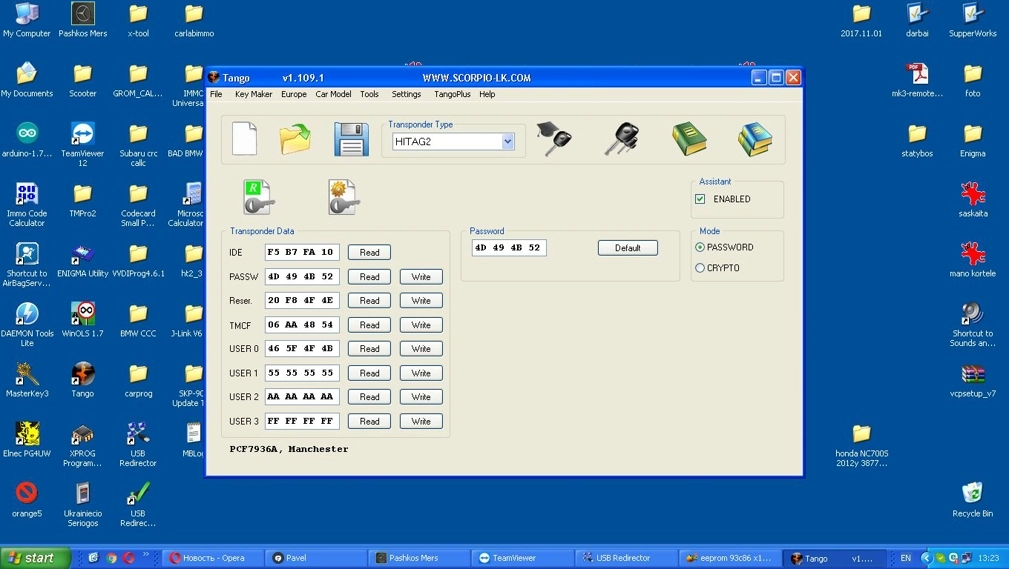This screenshot has width=1009, height=569.
Task: Click the black car keys icon
Action: tap(622, 139)
